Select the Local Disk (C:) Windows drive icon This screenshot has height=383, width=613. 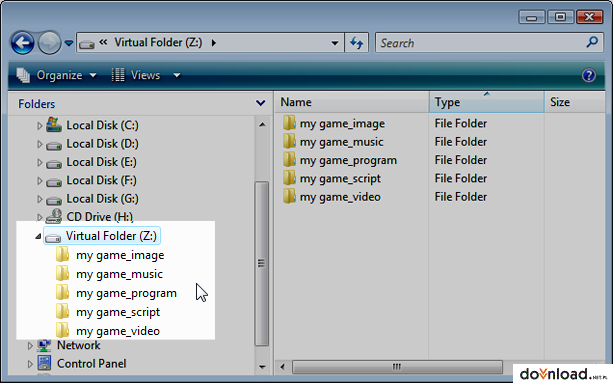pyautogui.click(x=54, y=125)
